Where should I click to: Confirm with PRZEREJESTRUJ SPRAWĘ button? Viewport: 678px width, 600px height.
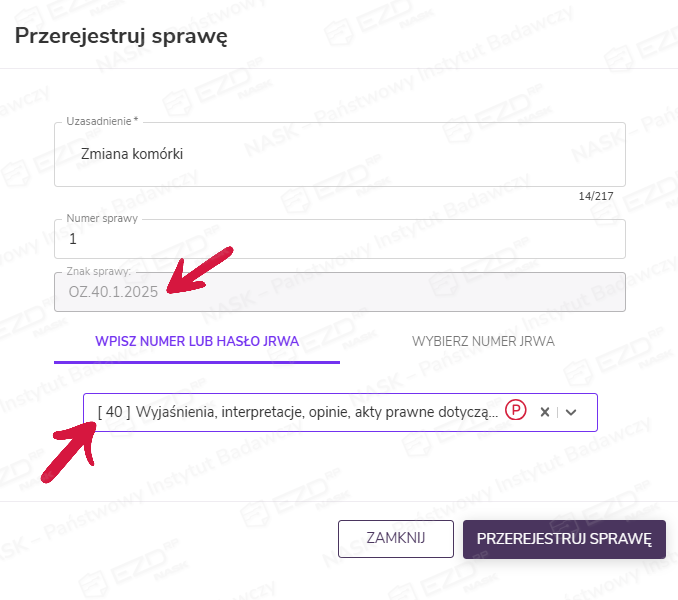[x=564, y=538]
